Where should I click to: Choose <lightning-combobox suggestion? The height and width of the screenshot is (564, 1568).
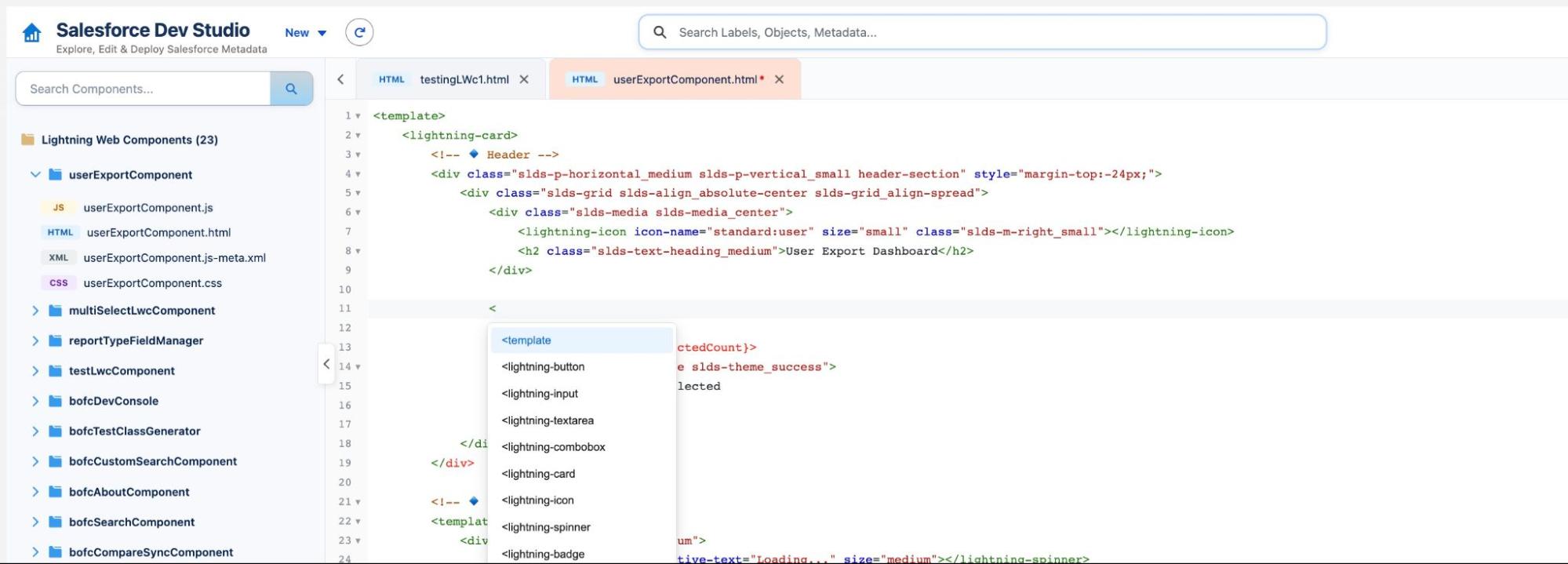(581, 447)
